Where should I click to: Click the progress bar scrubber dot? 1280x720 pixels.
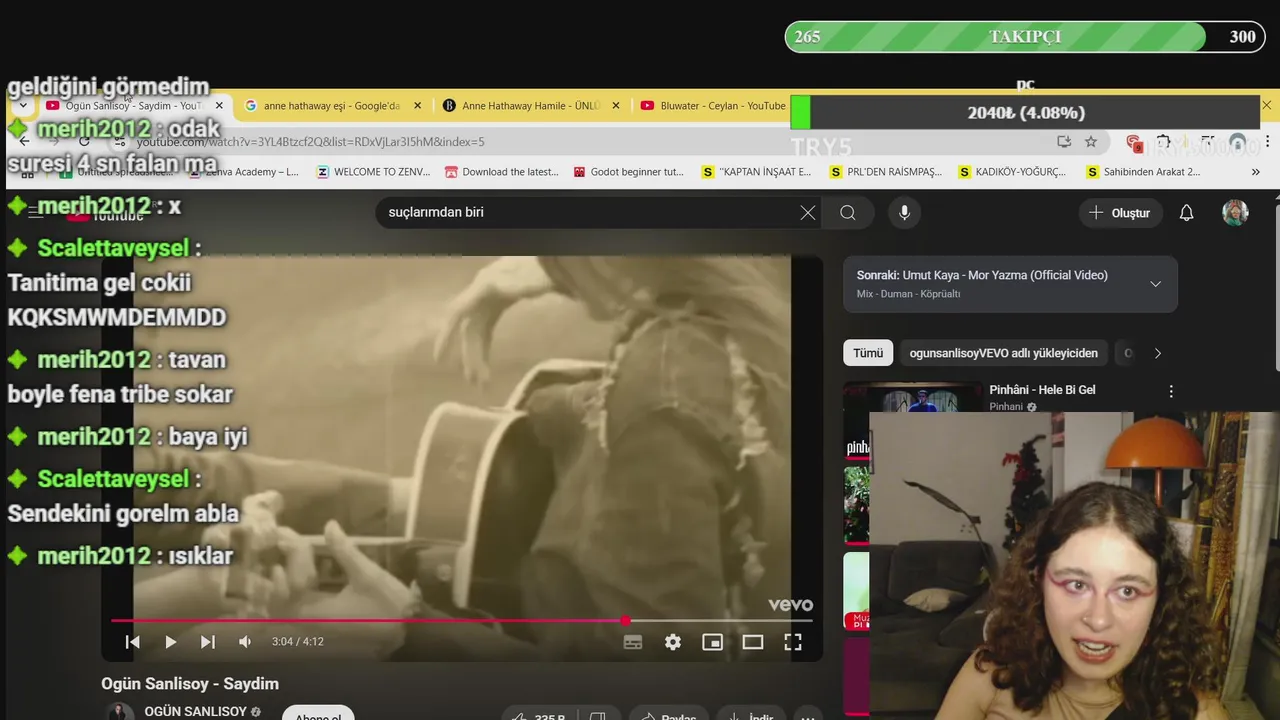[625, 621]
